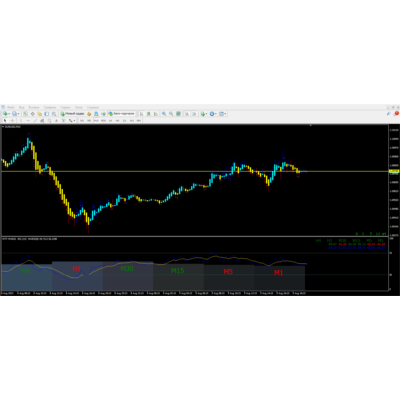Click the Zoom Out magnifier icon
400x400 pixels.
(x=171, y=114)
